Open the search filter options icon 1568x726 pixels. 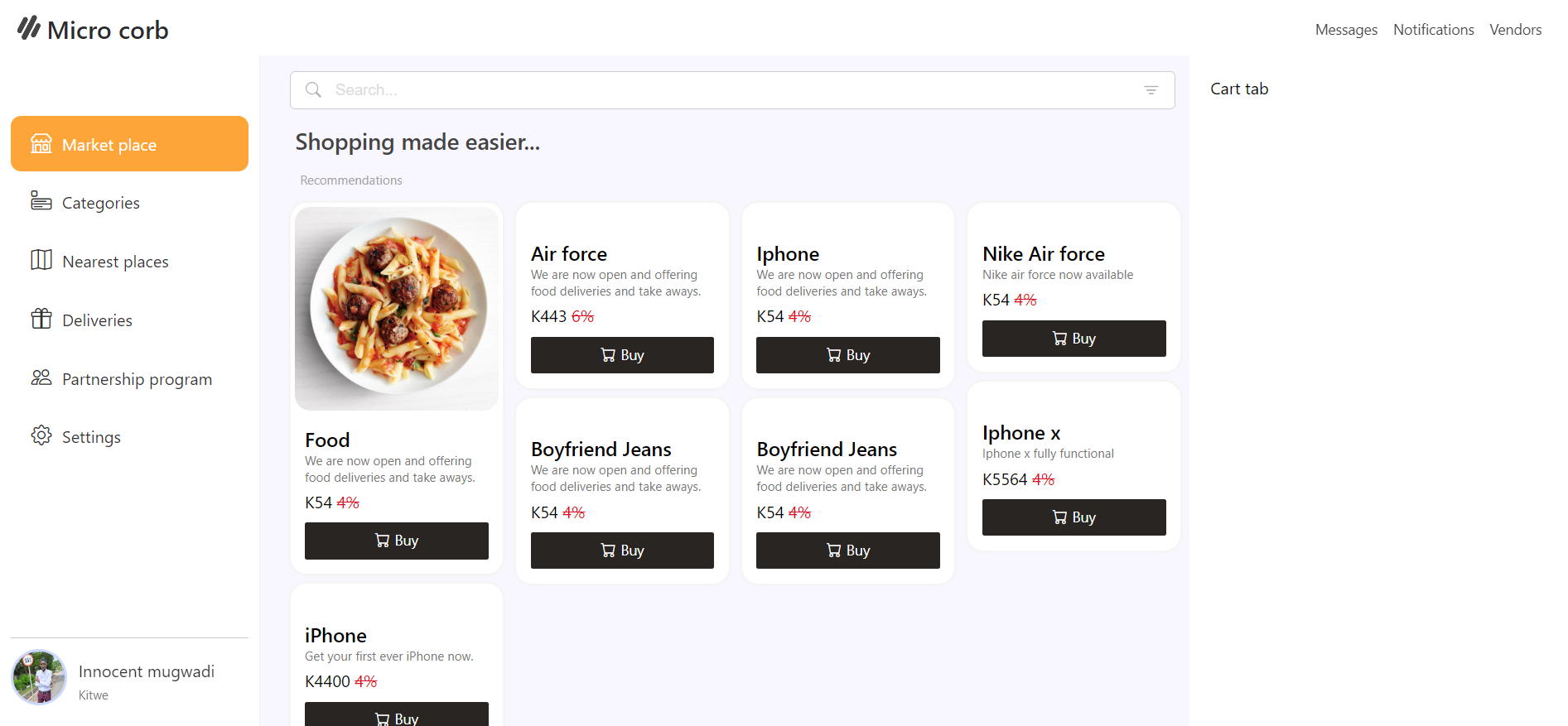1151,90
